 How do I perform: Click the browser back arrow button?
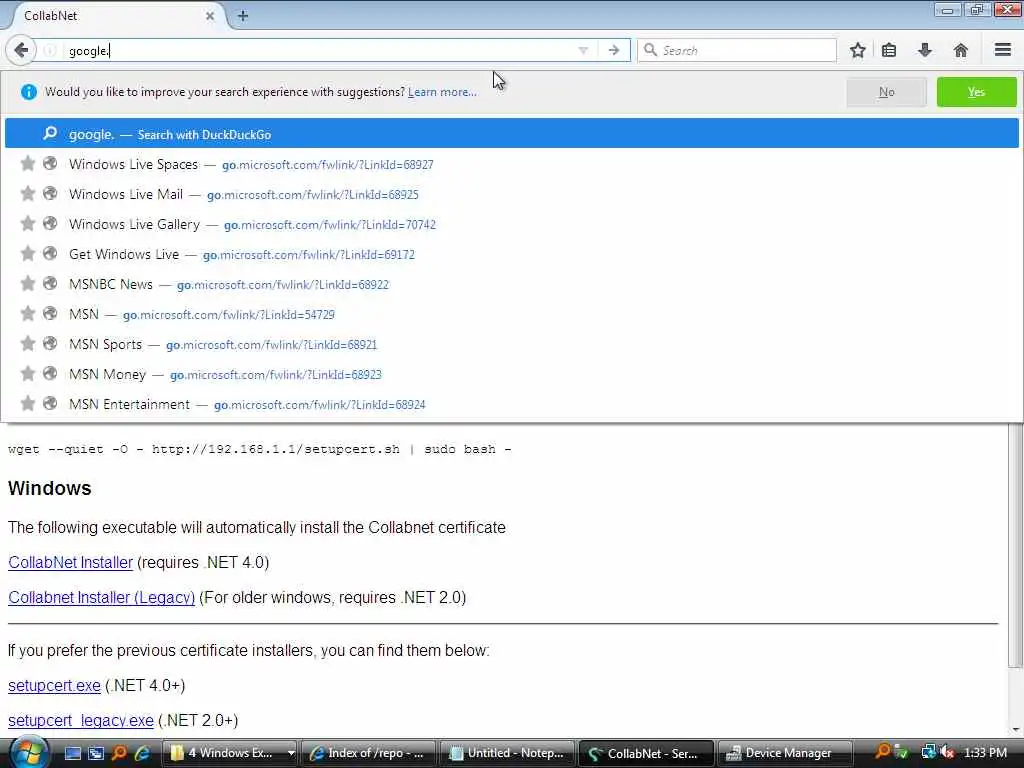pyautogui.click(x=21, y=50)
